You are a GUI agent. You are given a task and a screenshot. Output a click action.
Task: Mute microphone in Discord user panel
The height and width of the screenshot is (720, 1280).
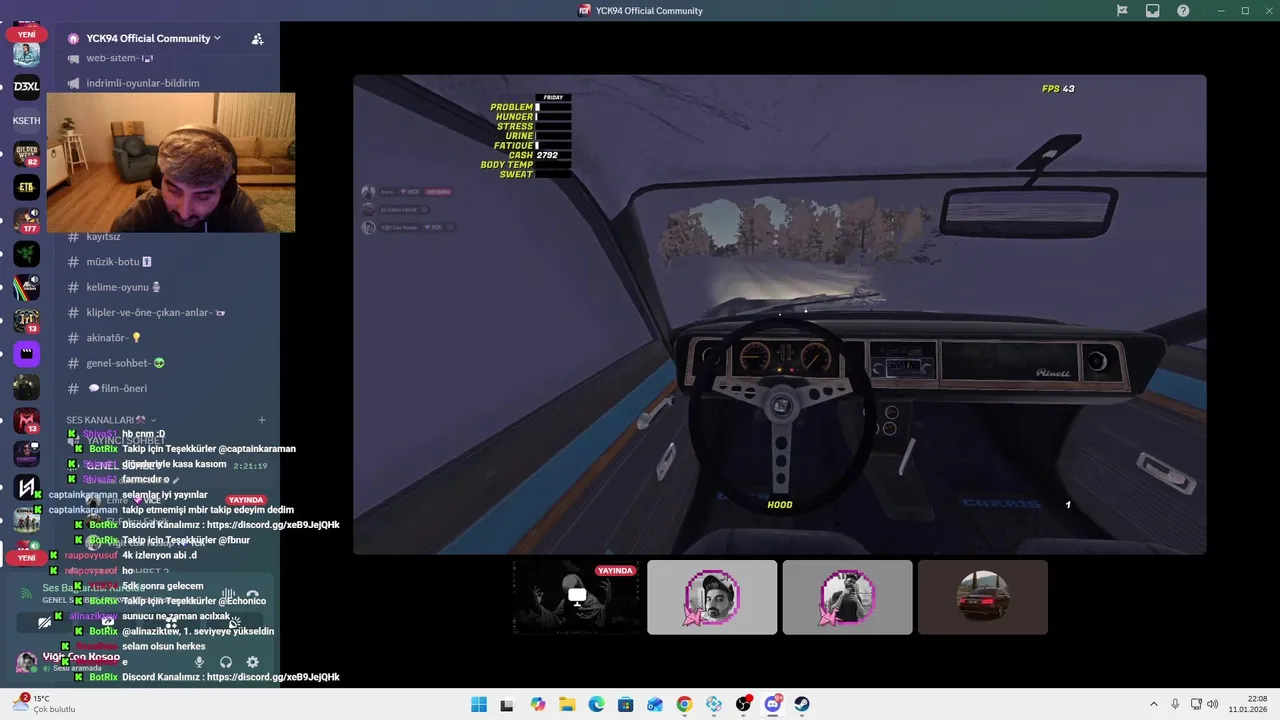[199, 662]
